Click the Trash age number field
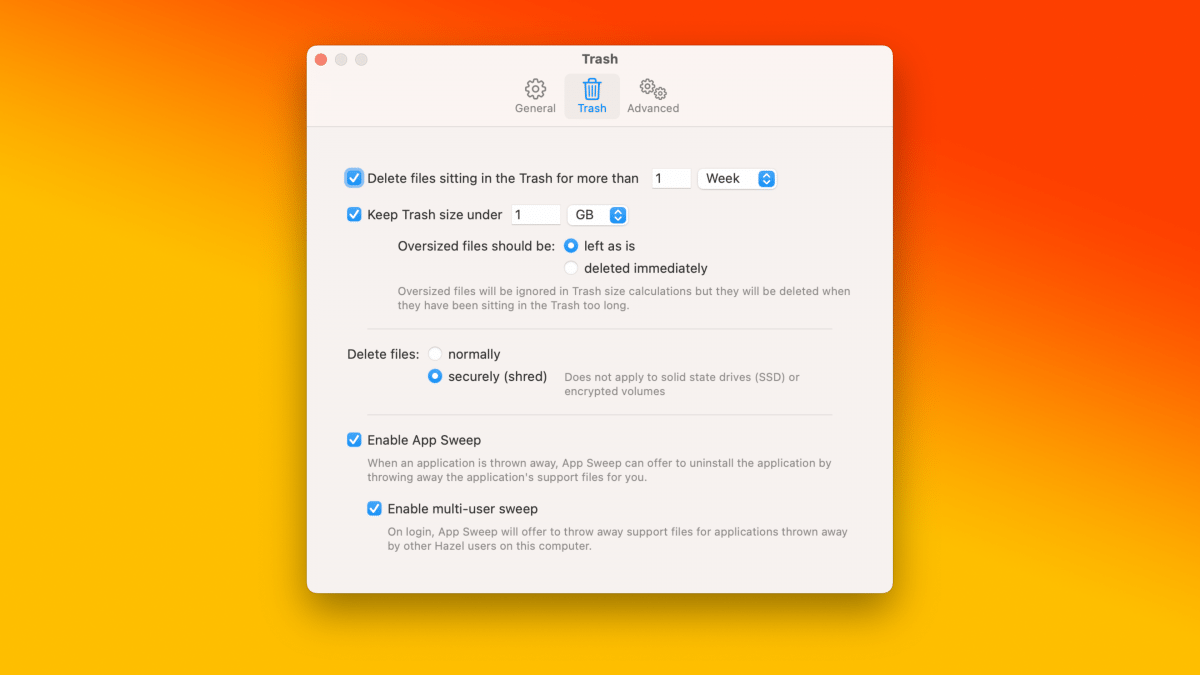This screenshot has width=1200, height=675. (671, 178)
